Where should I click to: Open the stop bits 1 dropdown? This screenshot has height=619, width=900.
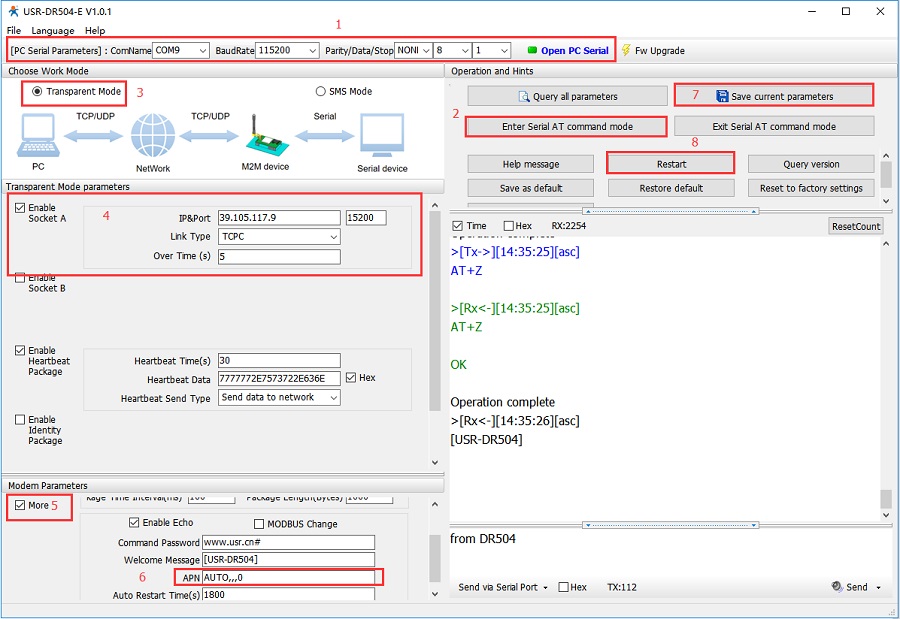[492, 51]
